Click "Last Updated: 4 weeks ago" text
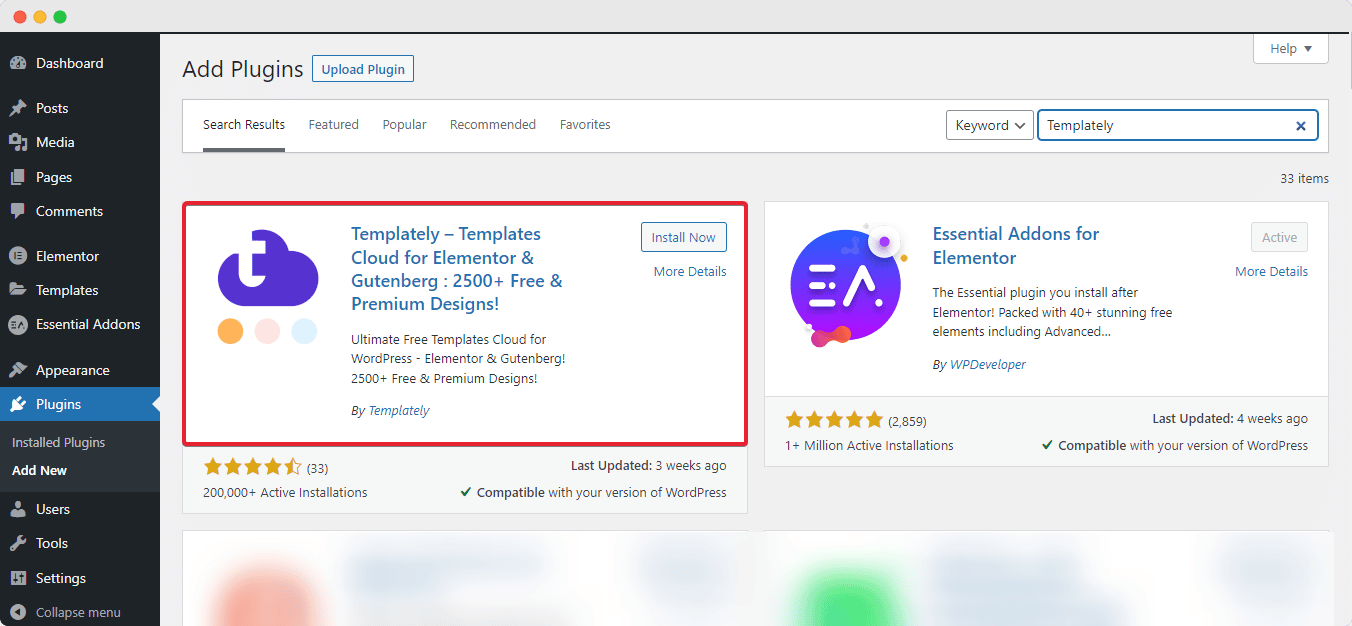The height and width of the screenshot is (626, 1352). click(x=1230, y=419)
